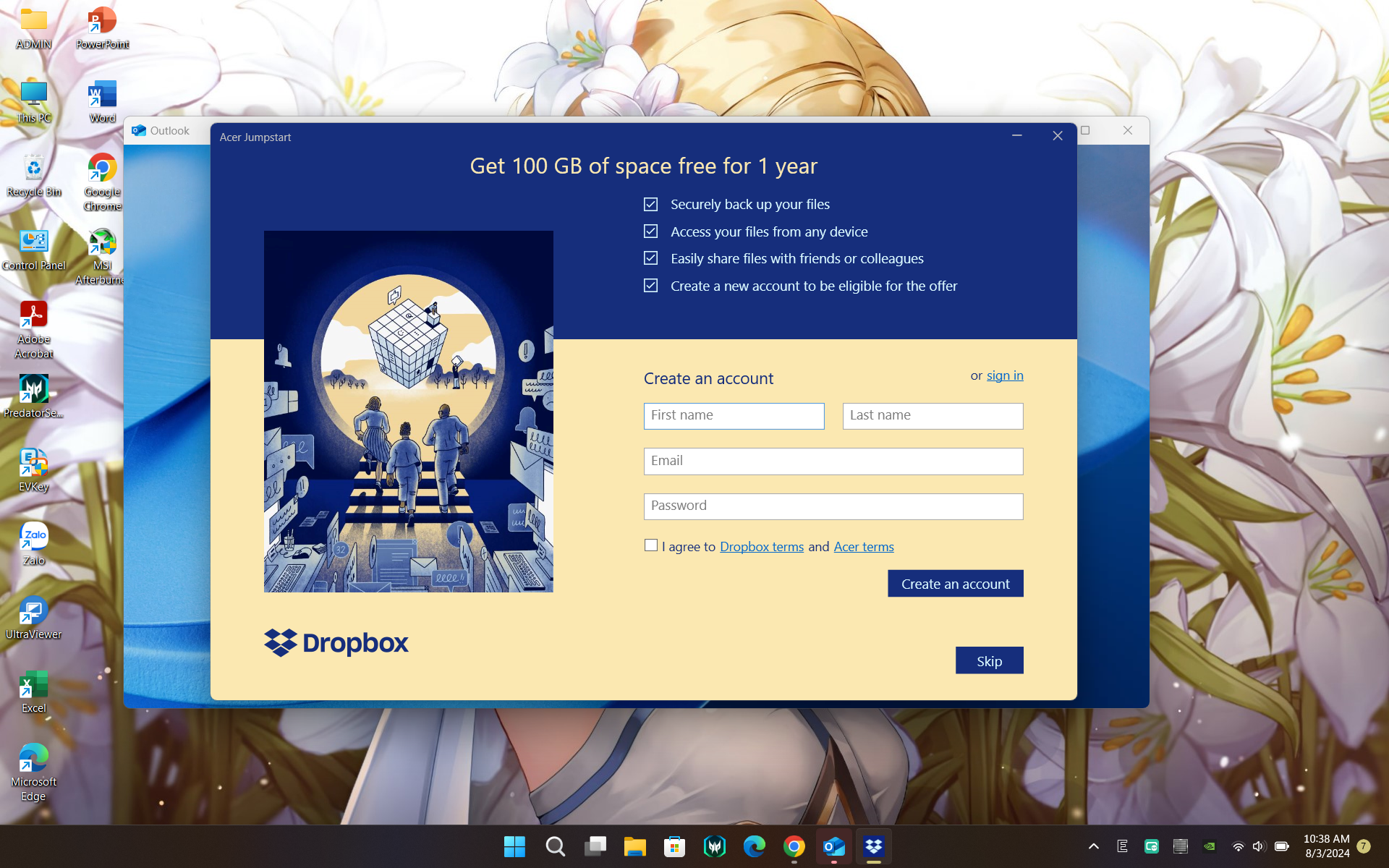This screenshot has width=1389, height=868.
Task: Select This PC desktop icon
Action: coord(34,101)
